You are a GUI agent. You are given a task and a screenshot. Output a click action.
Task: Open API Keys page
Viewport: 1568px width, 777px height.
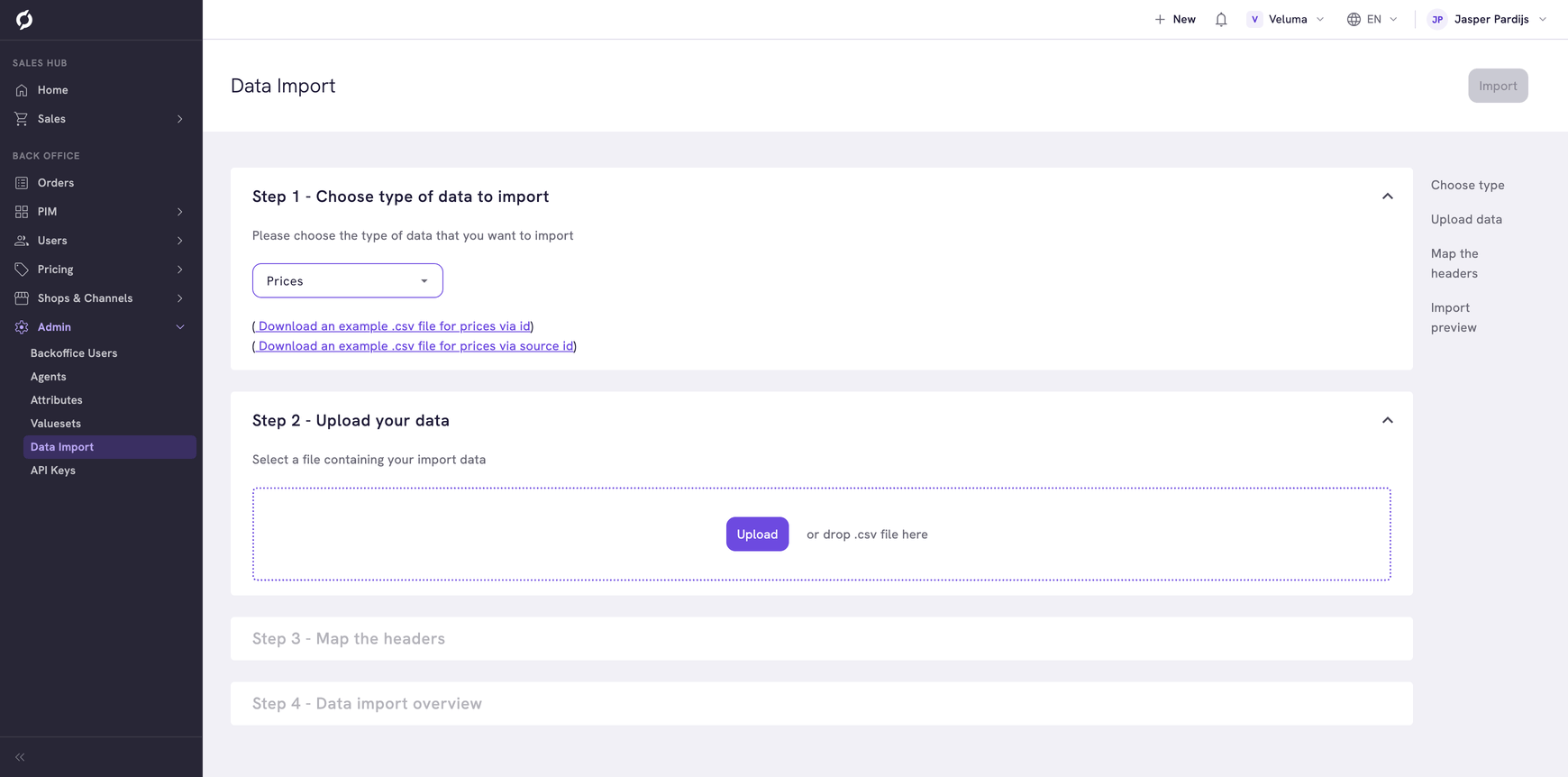coord(53,471)
